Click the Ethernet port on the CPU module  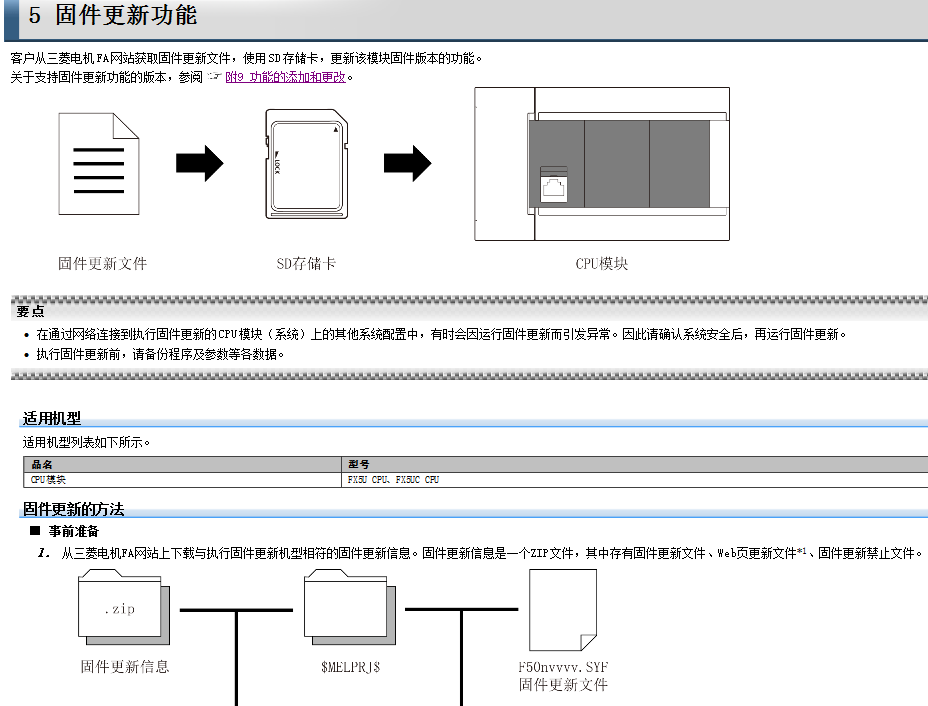553,186
